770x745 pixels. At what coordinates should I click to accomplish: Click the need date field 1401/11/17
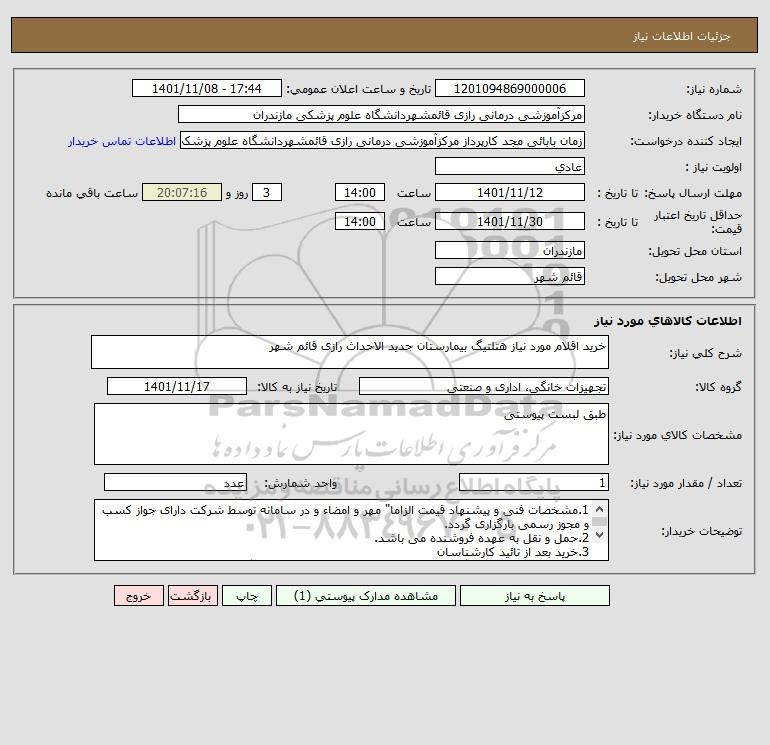pyautogui.click(x=177, y=386)
